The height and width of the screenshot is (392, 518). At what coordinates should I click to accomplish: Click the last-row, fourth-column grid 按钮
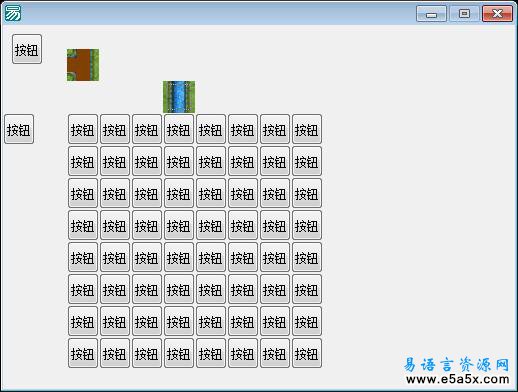[179, 353]
